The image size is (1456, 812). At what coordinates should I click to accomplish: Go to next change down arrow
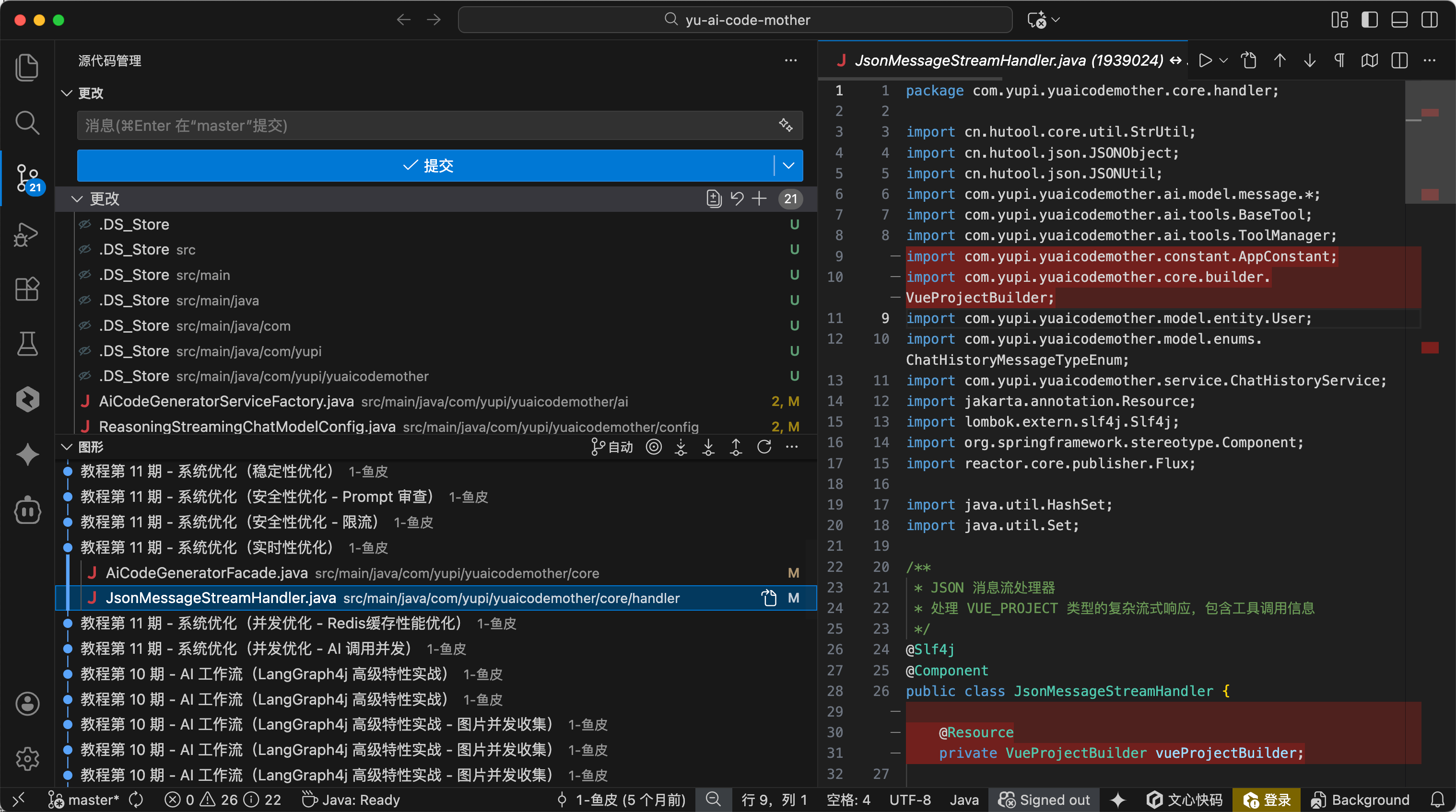point(1310,60)
